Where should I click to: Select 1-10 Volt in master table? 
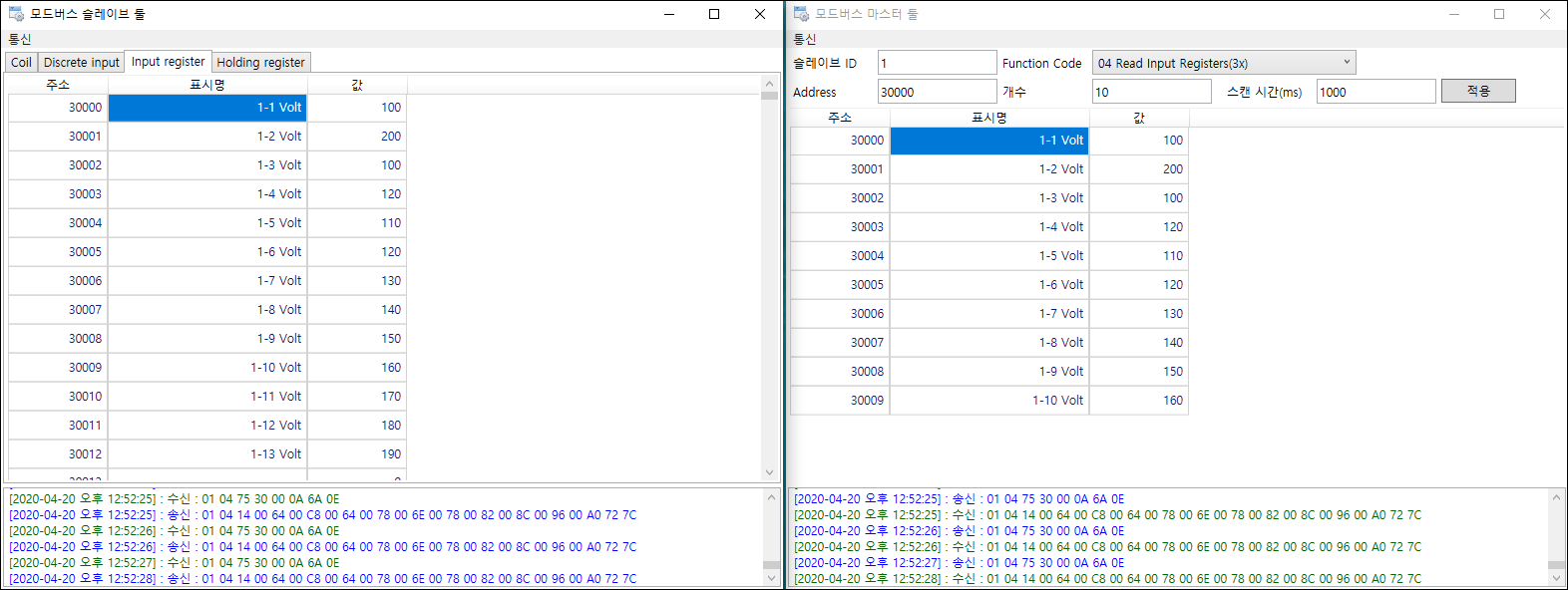click(x=989, y=401)
